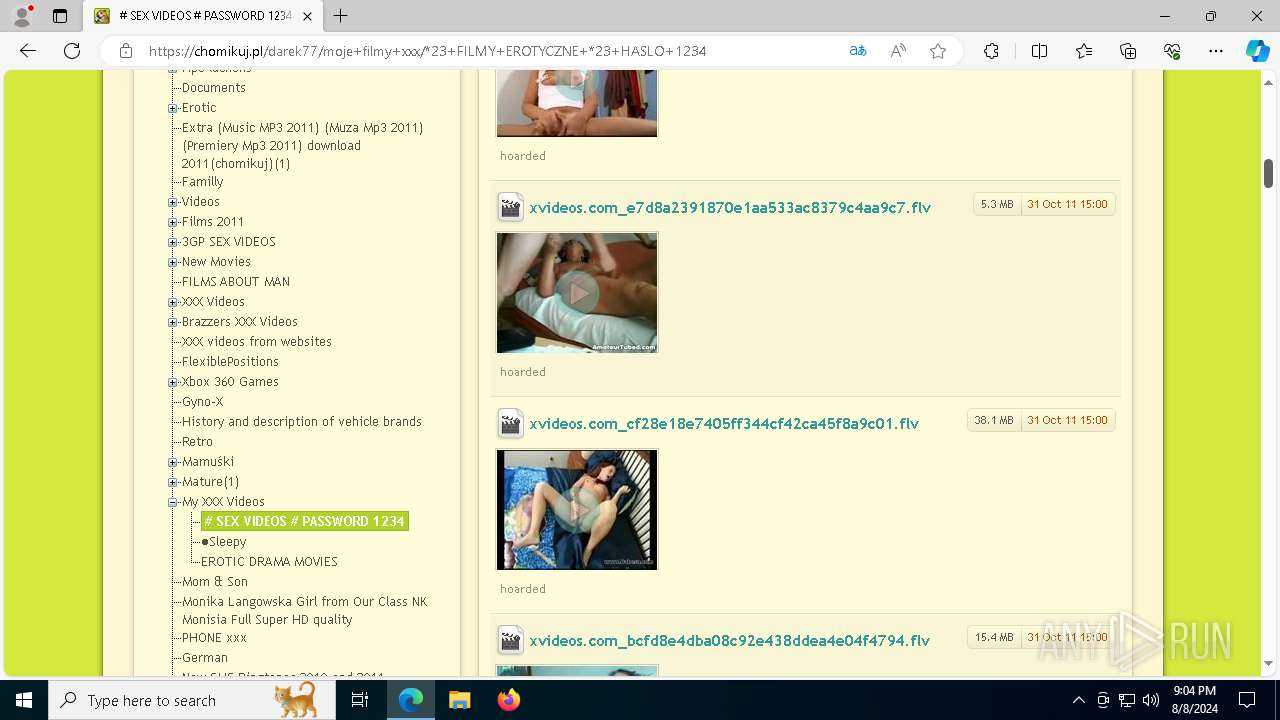This screenshot has width=1280, height=720.
Task: Open EROTIC DRAMA MOVIES subfolder
Action: (x=269, y=562)
